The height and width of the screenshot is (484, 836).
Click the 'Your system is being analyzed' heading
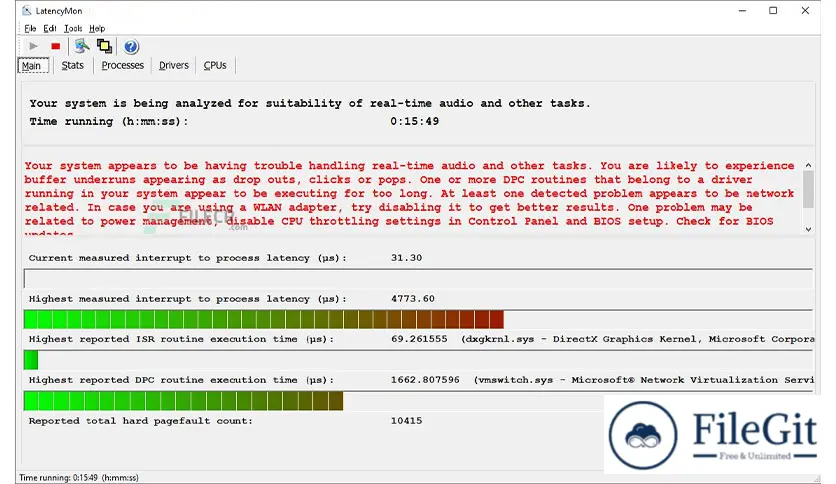click(310, 103)
